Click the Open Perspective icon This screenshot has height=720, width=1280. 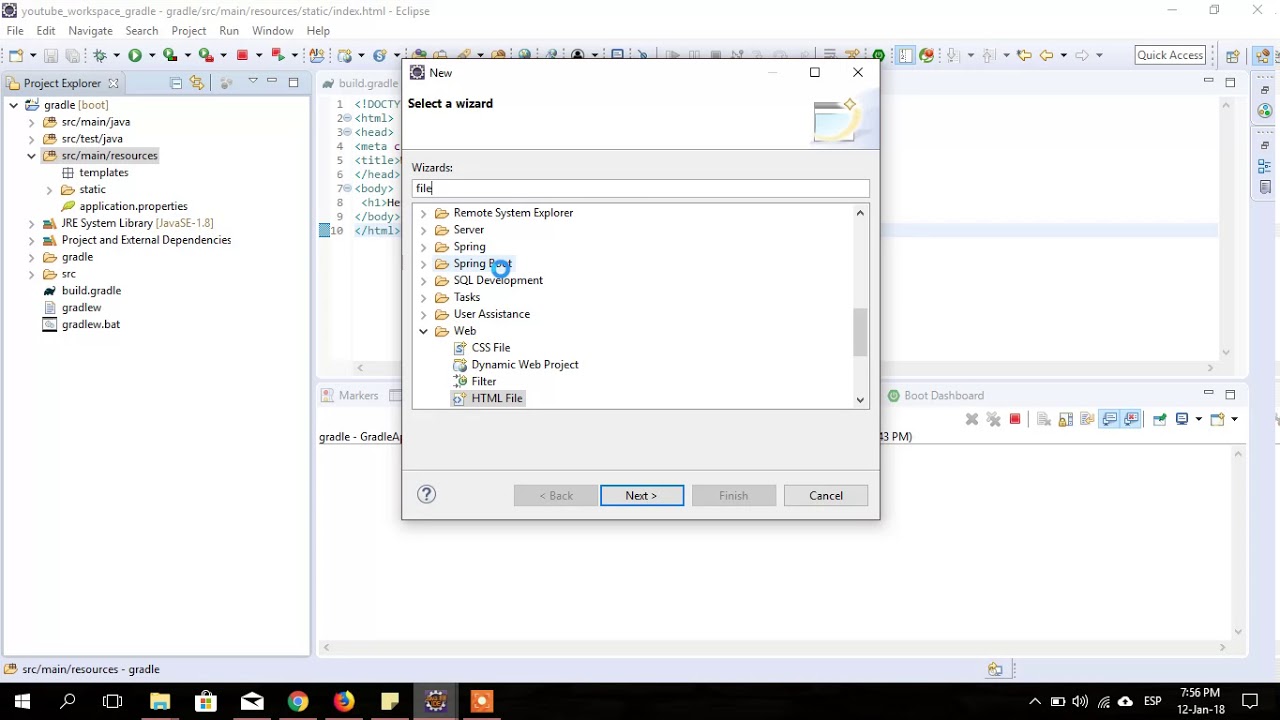point(1233,56)
